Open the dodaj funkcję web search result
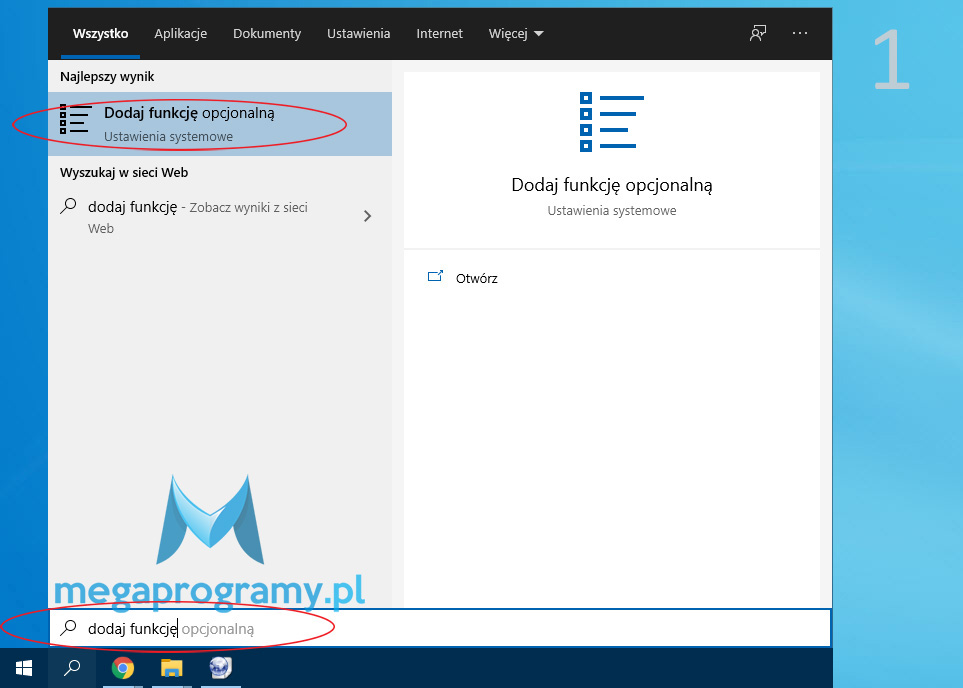963x688 pixels. 220,217
